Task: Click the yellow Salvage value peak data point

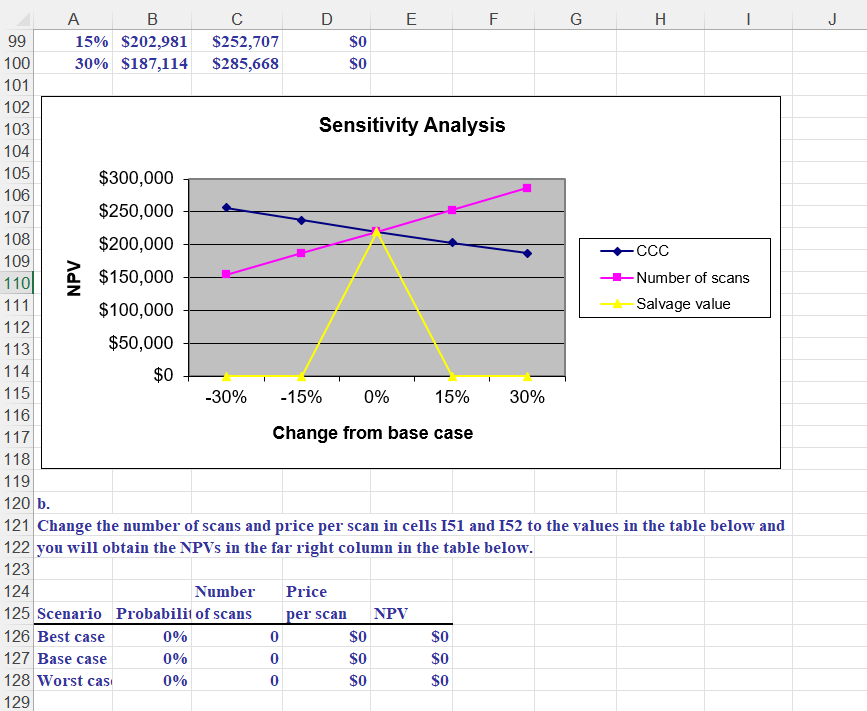Action: point(376,231)
